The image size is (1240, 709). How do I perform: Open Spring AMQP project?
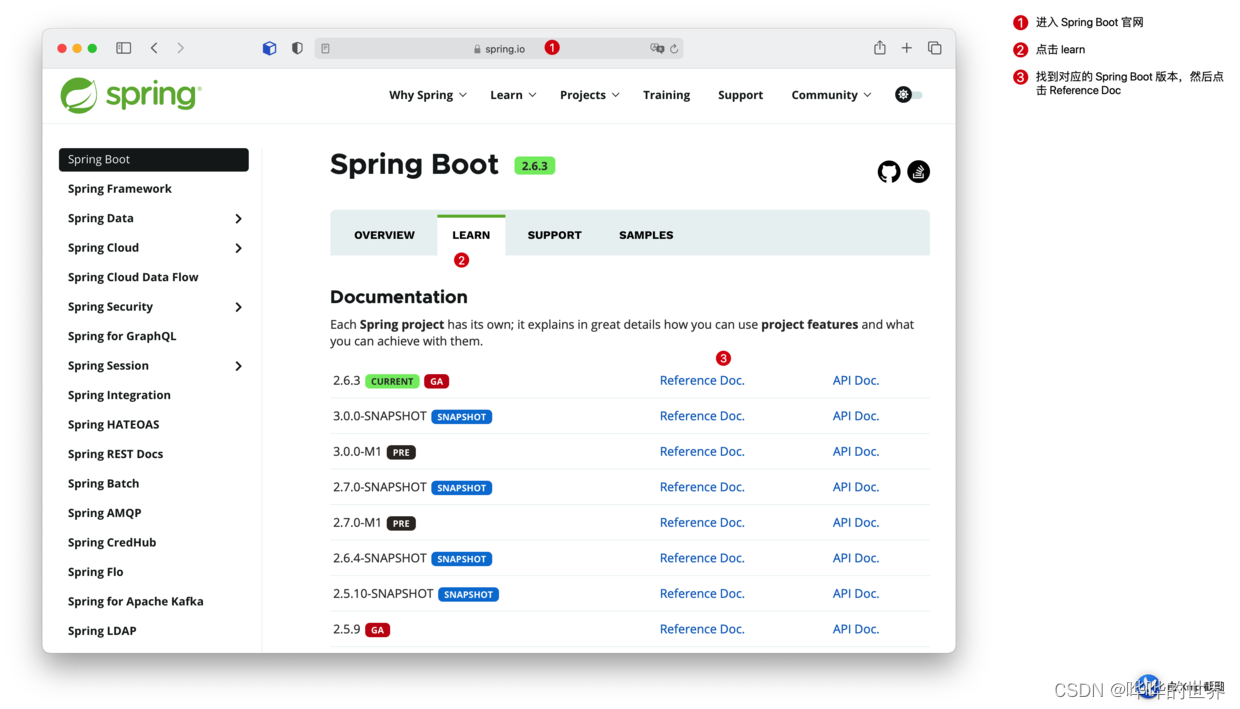104,513
